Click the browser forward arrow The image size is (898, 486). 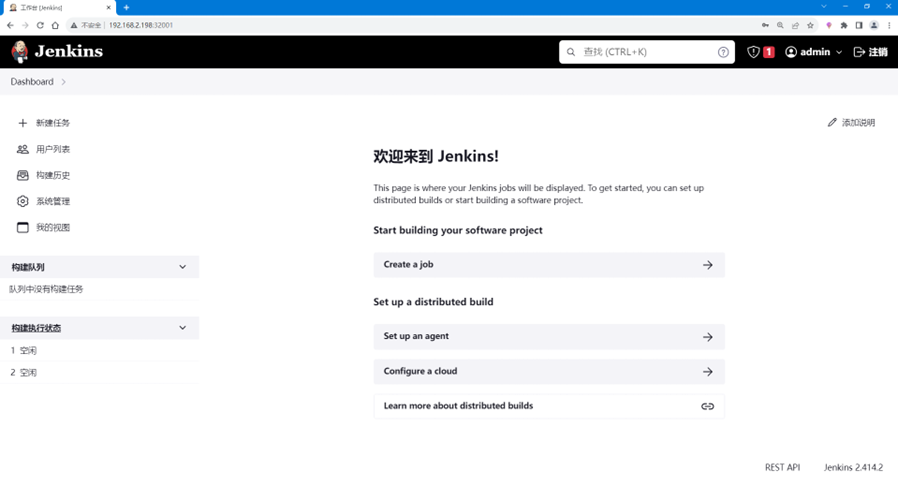tap(25, 25)
